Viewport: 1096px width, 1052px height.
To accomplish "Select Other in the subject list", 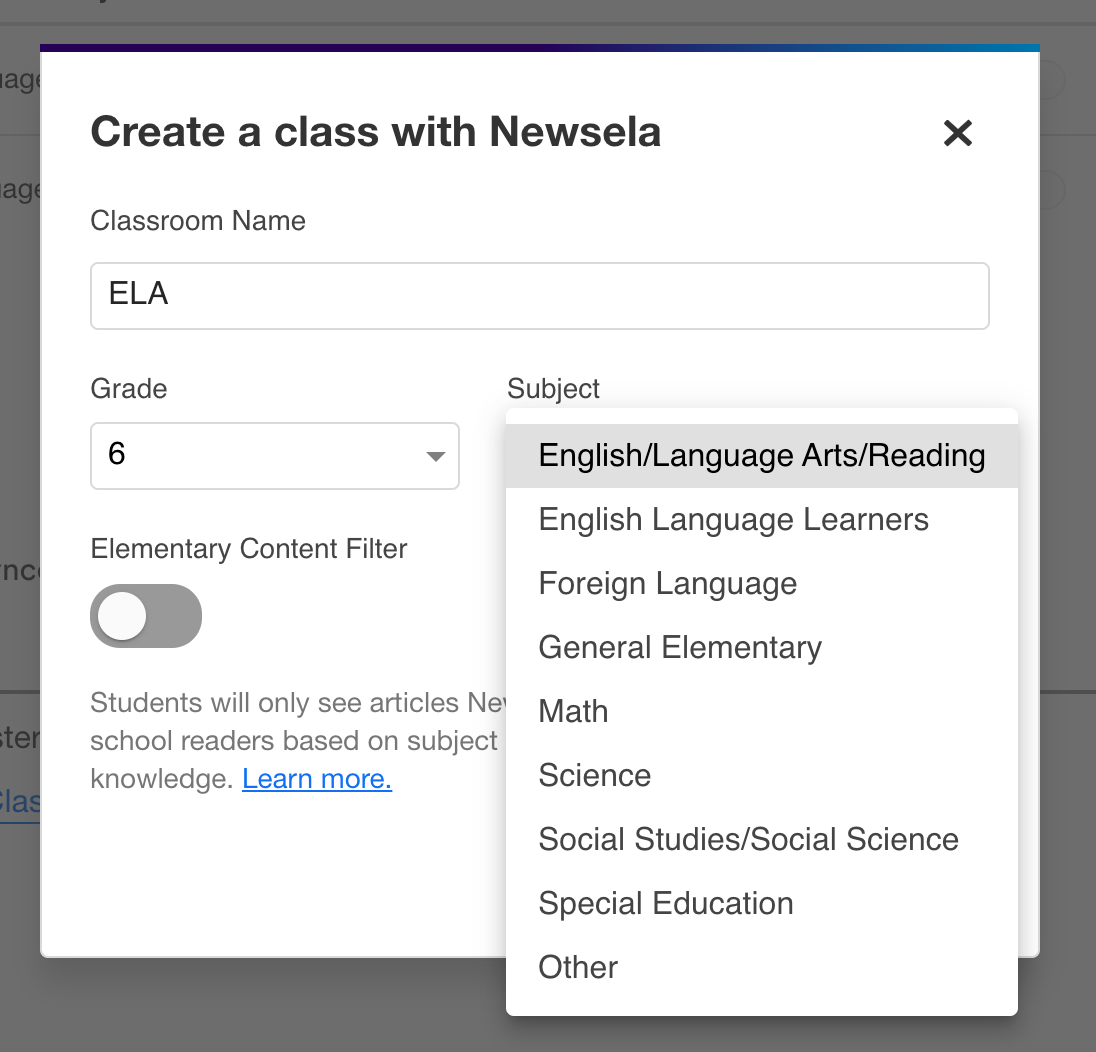I will click(x=578, y=968).
